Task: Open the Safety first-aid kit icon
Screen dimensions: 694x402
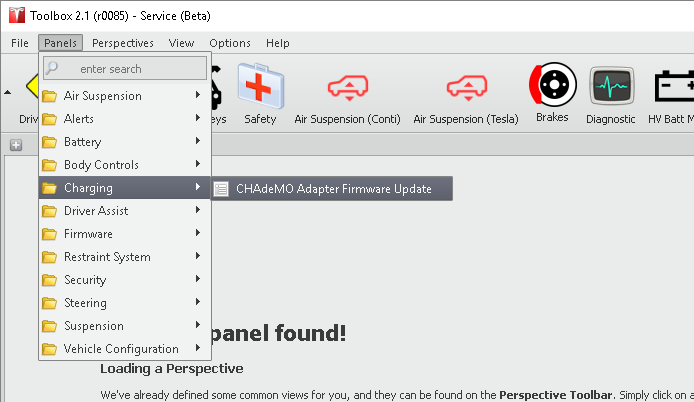Action: point(259,89)
